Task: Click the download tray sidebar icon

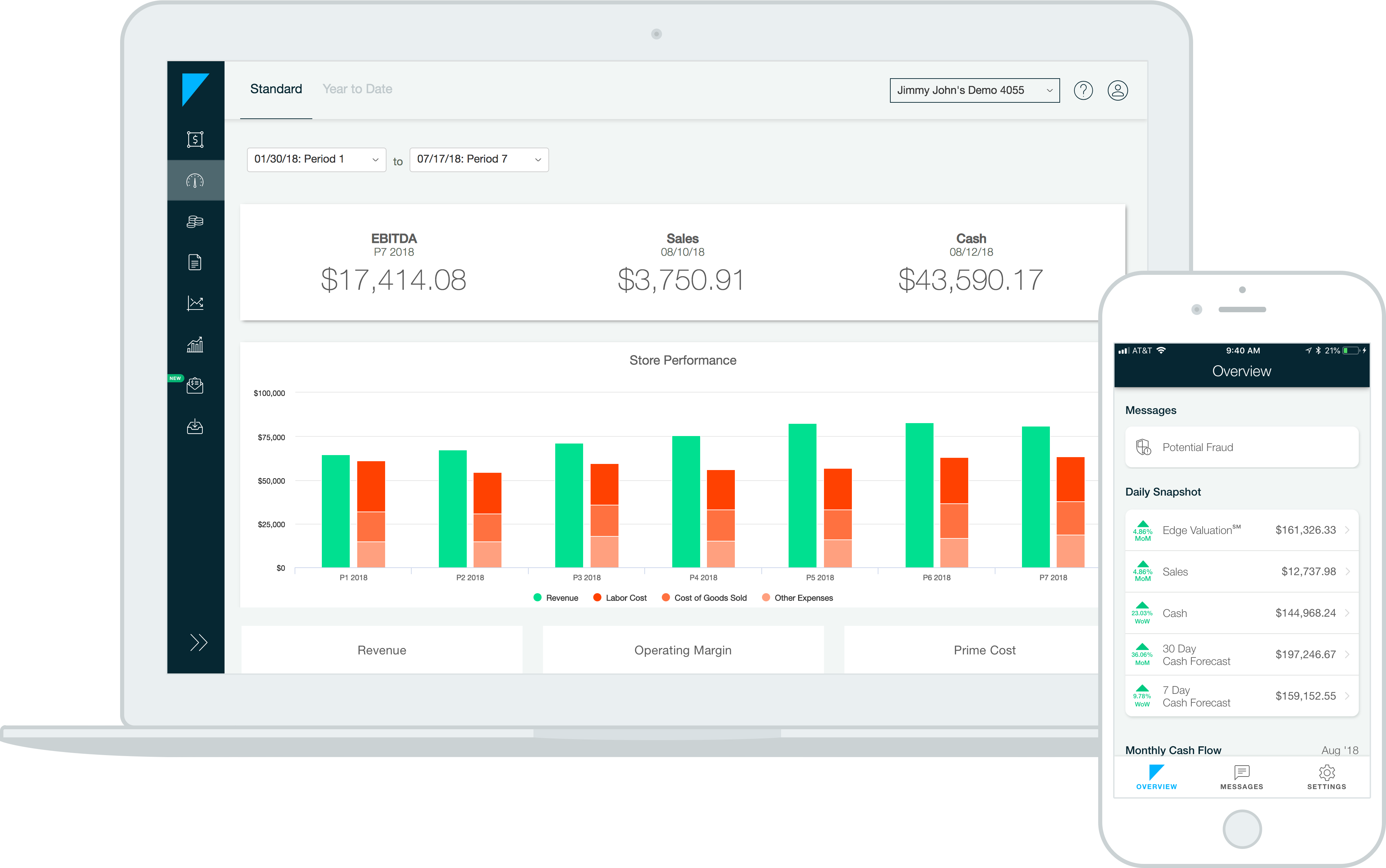Action: pos(195,427)
